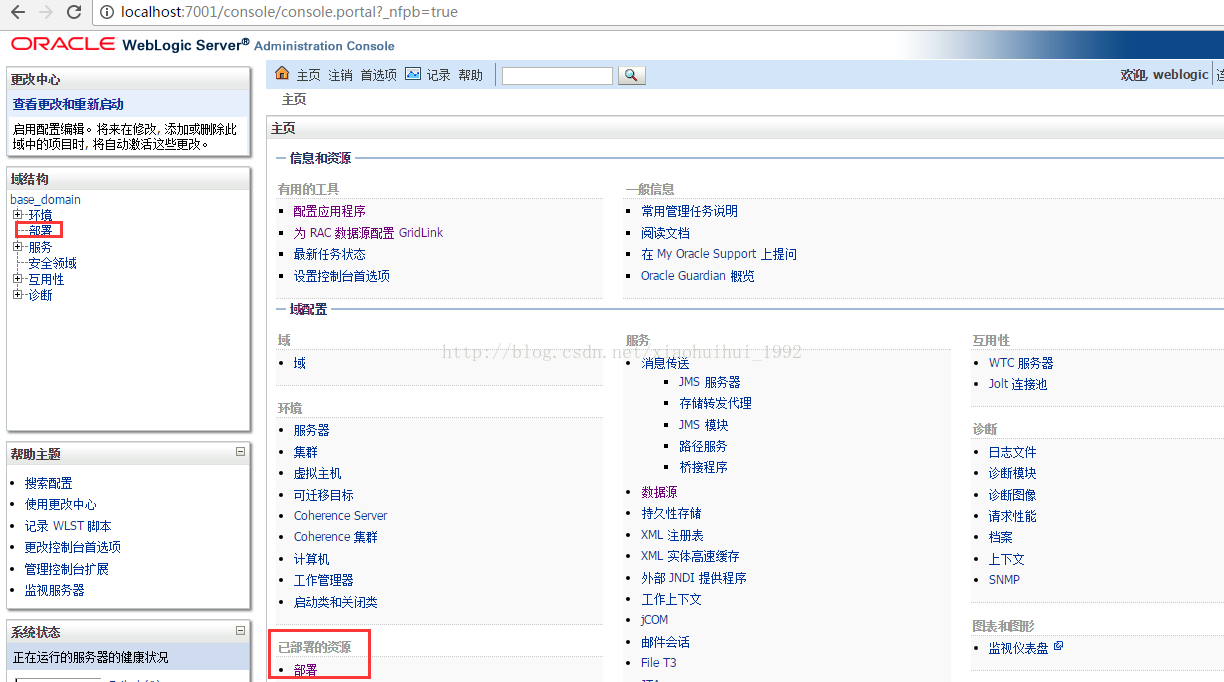Open 首选项 in the top toolbar

click(378, 75)
